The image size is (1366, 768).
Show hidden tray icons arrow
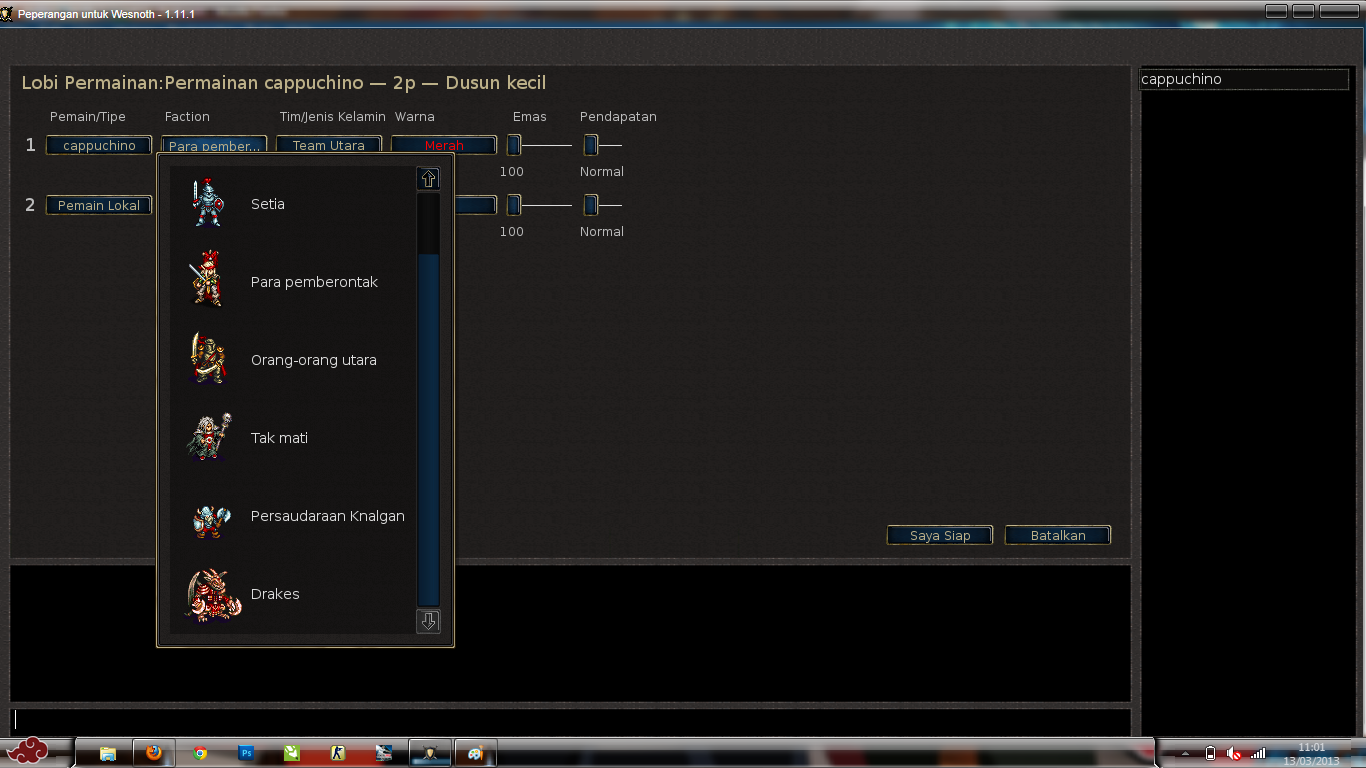(1186, 753)
